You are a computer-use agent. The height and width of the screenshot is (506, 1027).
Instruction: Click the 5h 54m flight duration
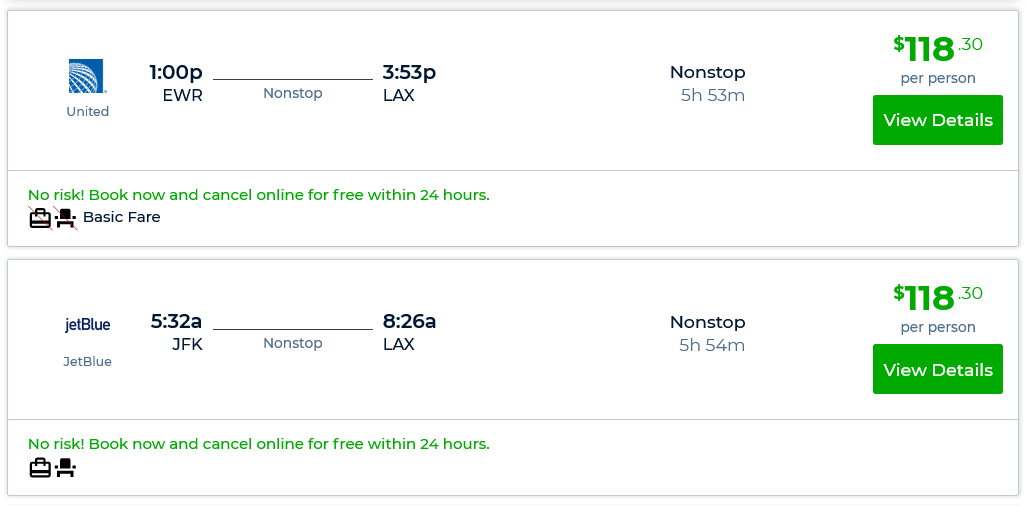click(712, 346)
